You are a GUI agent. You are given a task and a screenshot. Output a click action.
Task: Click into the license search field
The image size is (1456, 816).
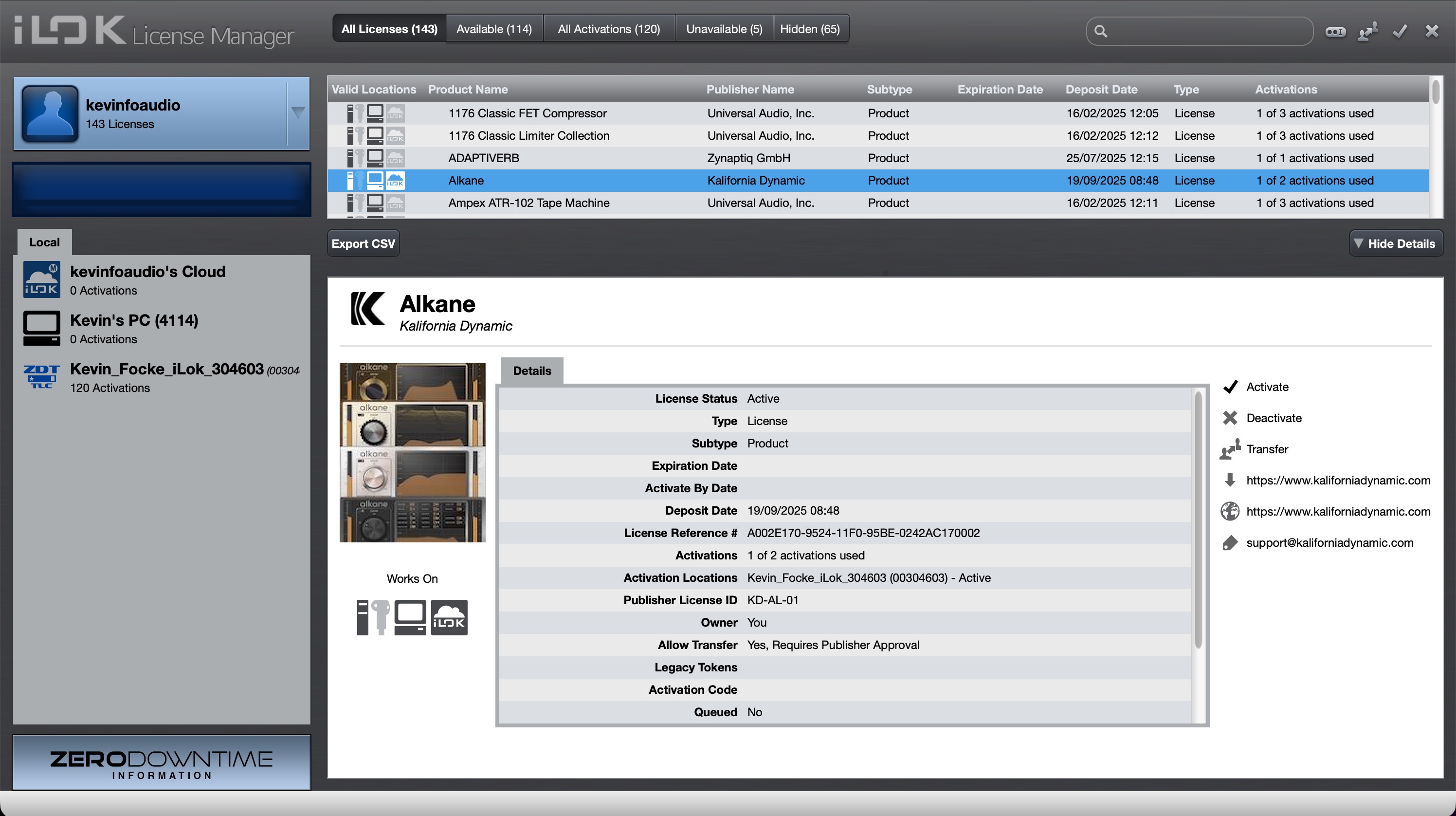pyautogui.click(x=1200, y=31)
